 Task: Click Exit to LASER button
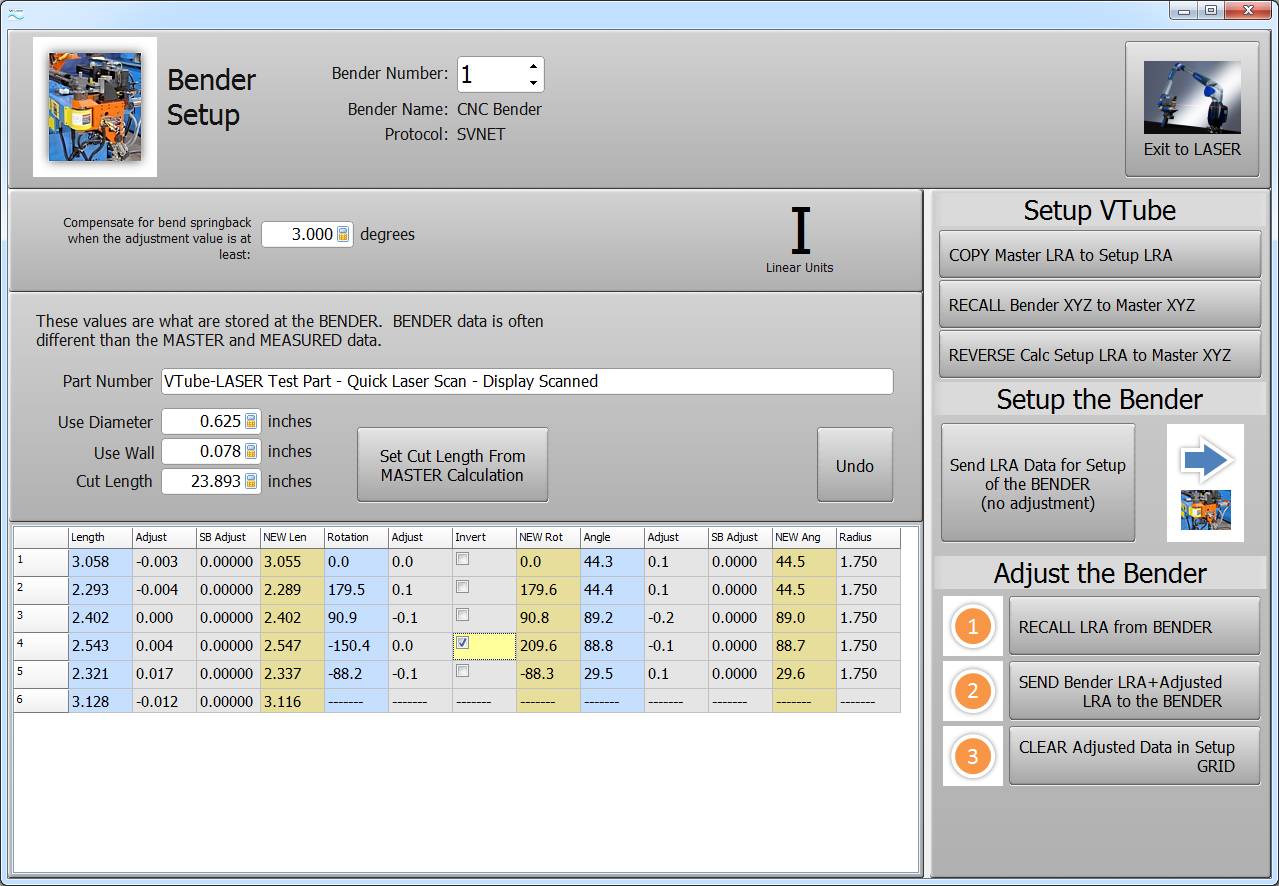[1192, 109]
